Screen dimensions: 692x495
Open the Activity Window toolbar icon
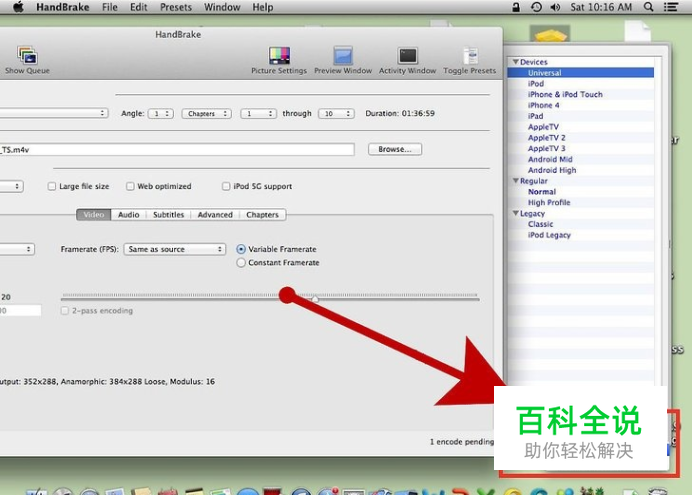407,60
